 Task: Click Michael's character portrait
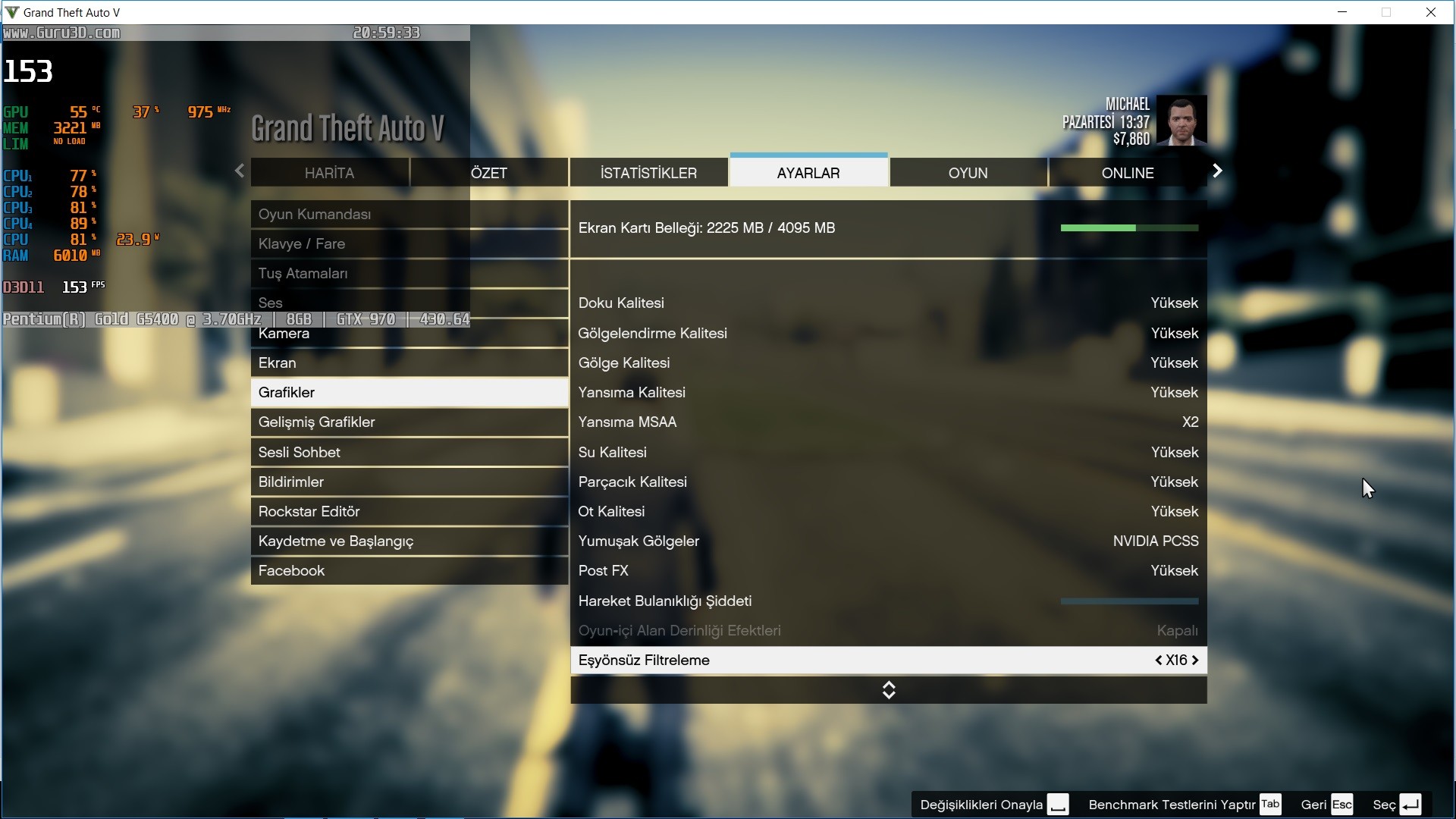pos(1181,121)
